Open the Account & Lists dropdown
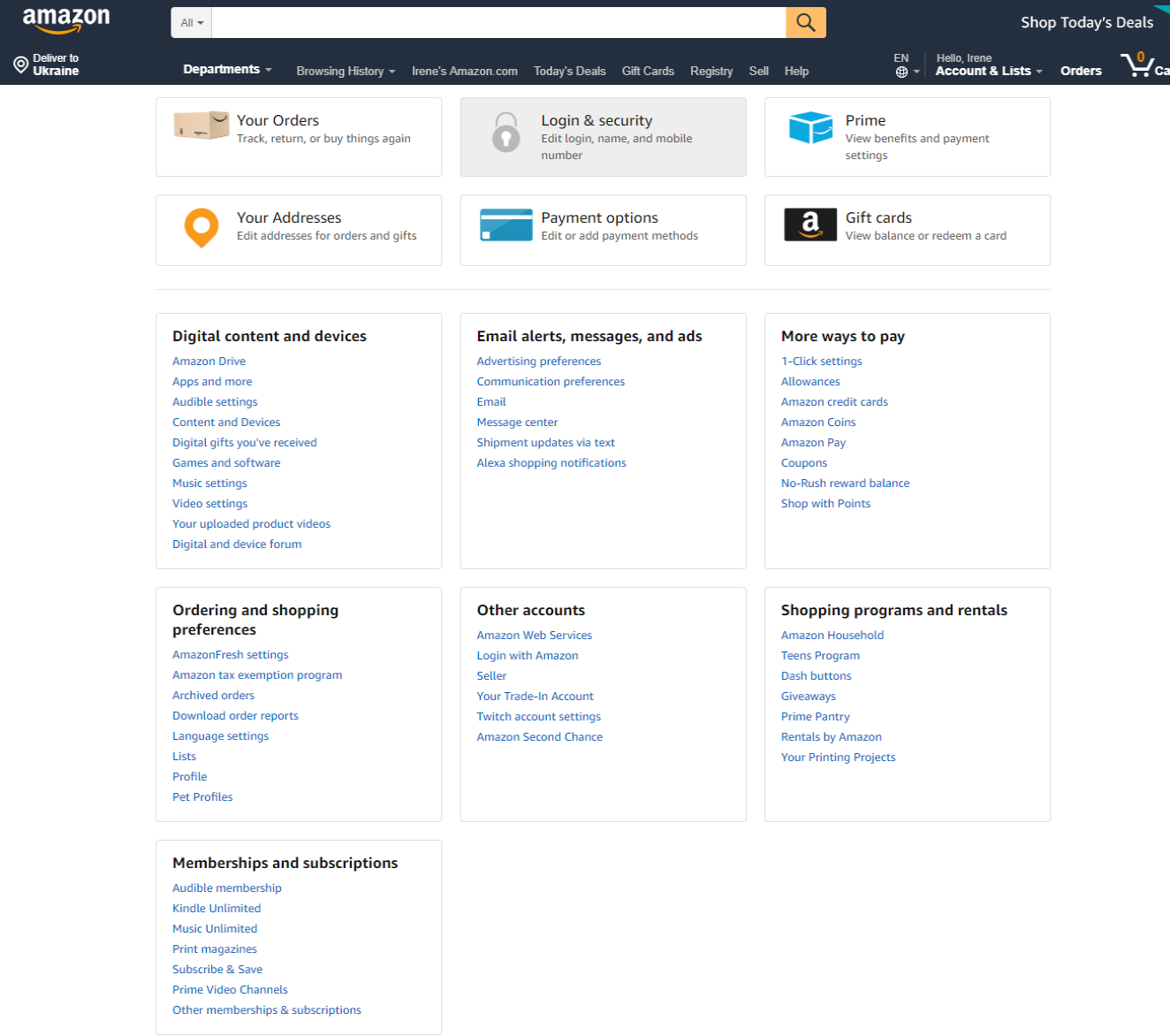The width and height of the screenshot is (1170, 1036). [x=984, y=70]
